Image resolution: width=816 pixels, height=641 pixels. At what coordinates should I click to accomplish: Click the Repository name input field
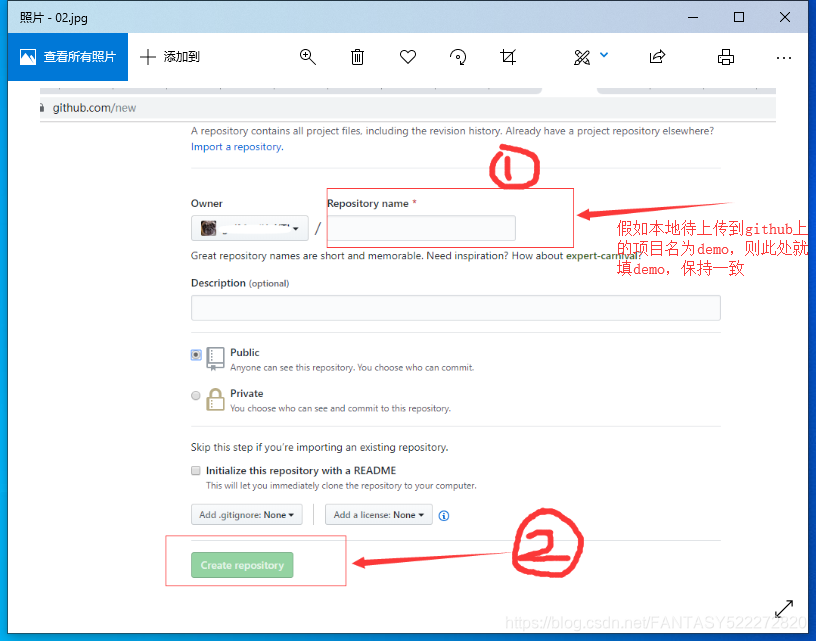422,228
